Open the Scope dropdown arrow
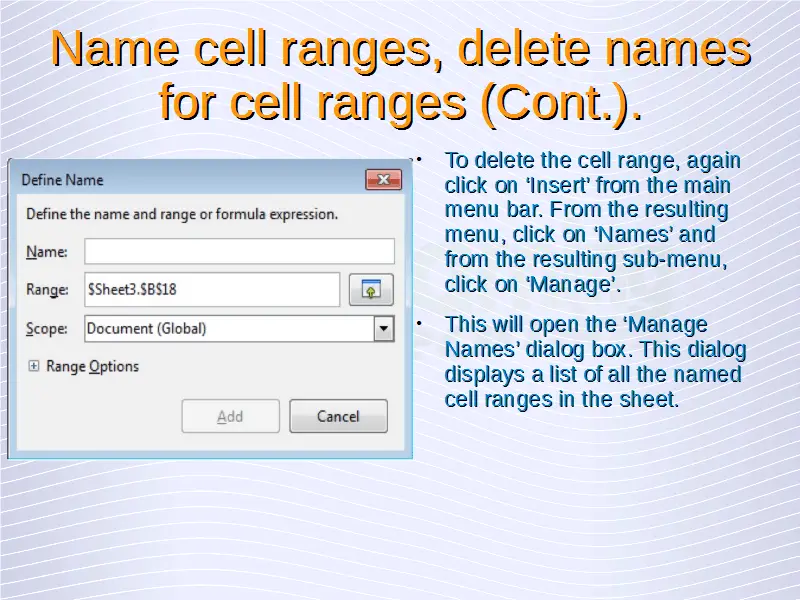 click(383, 329)
